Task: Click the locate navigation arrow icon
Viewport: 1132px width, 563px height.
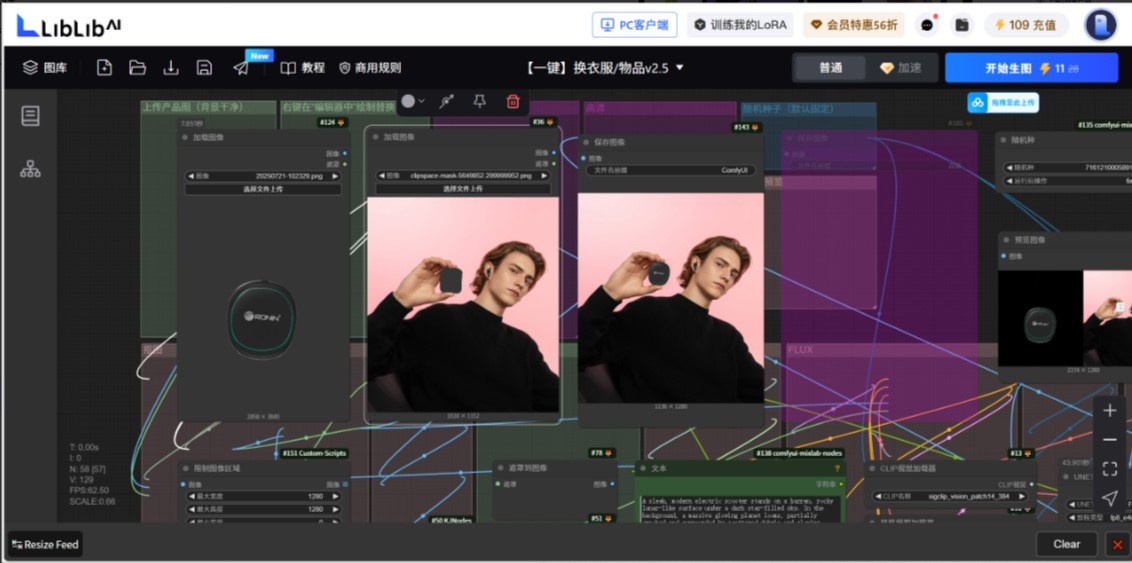Action: click(x=1110, y=499)
